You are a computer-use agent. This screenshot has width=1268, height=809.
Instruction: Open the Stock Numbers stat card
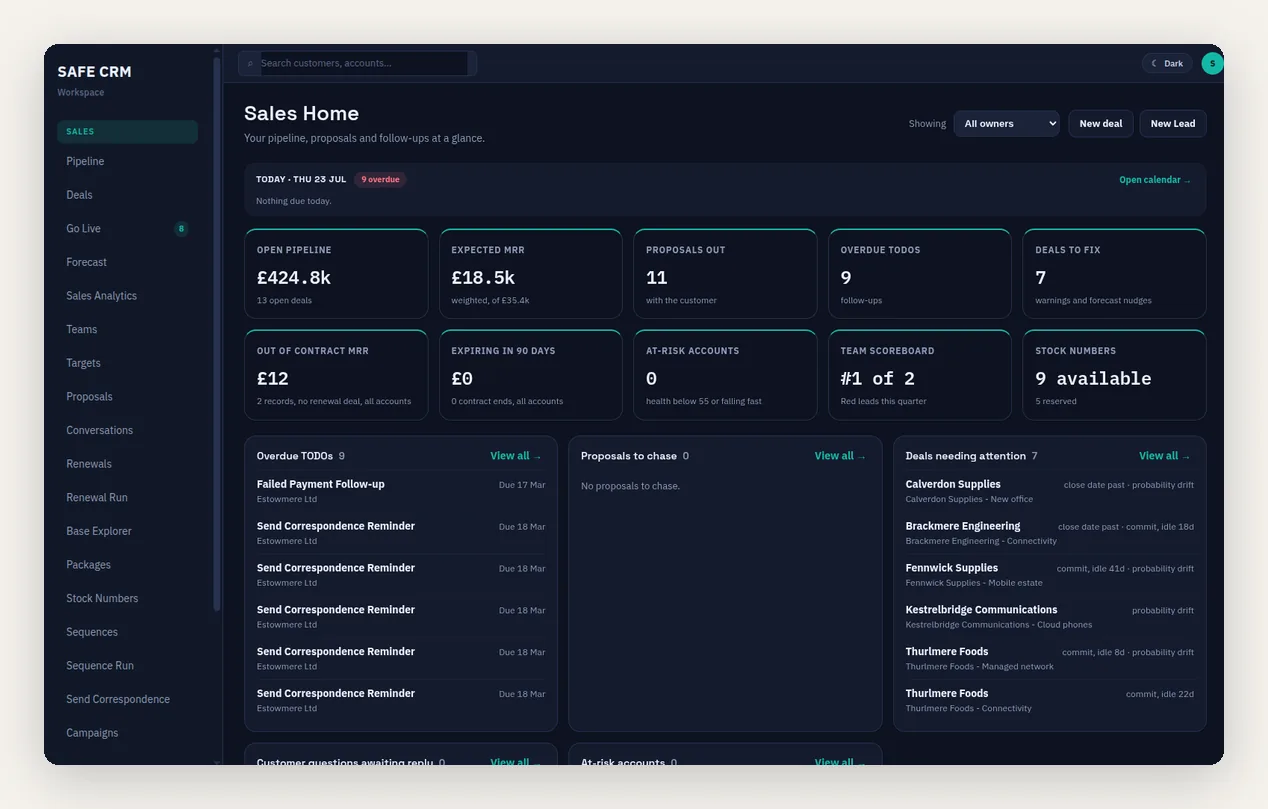pos(1114,375)
